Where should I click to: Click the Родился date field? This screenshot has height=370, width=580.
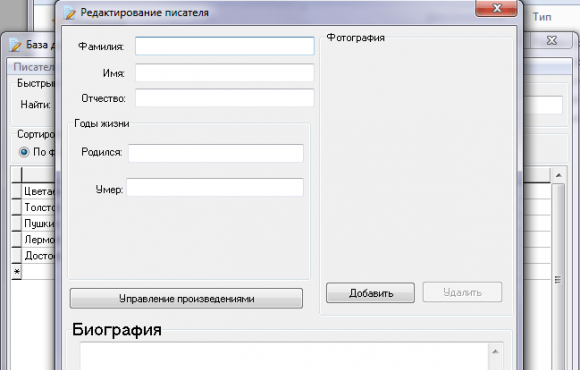[x=216, y=153]
